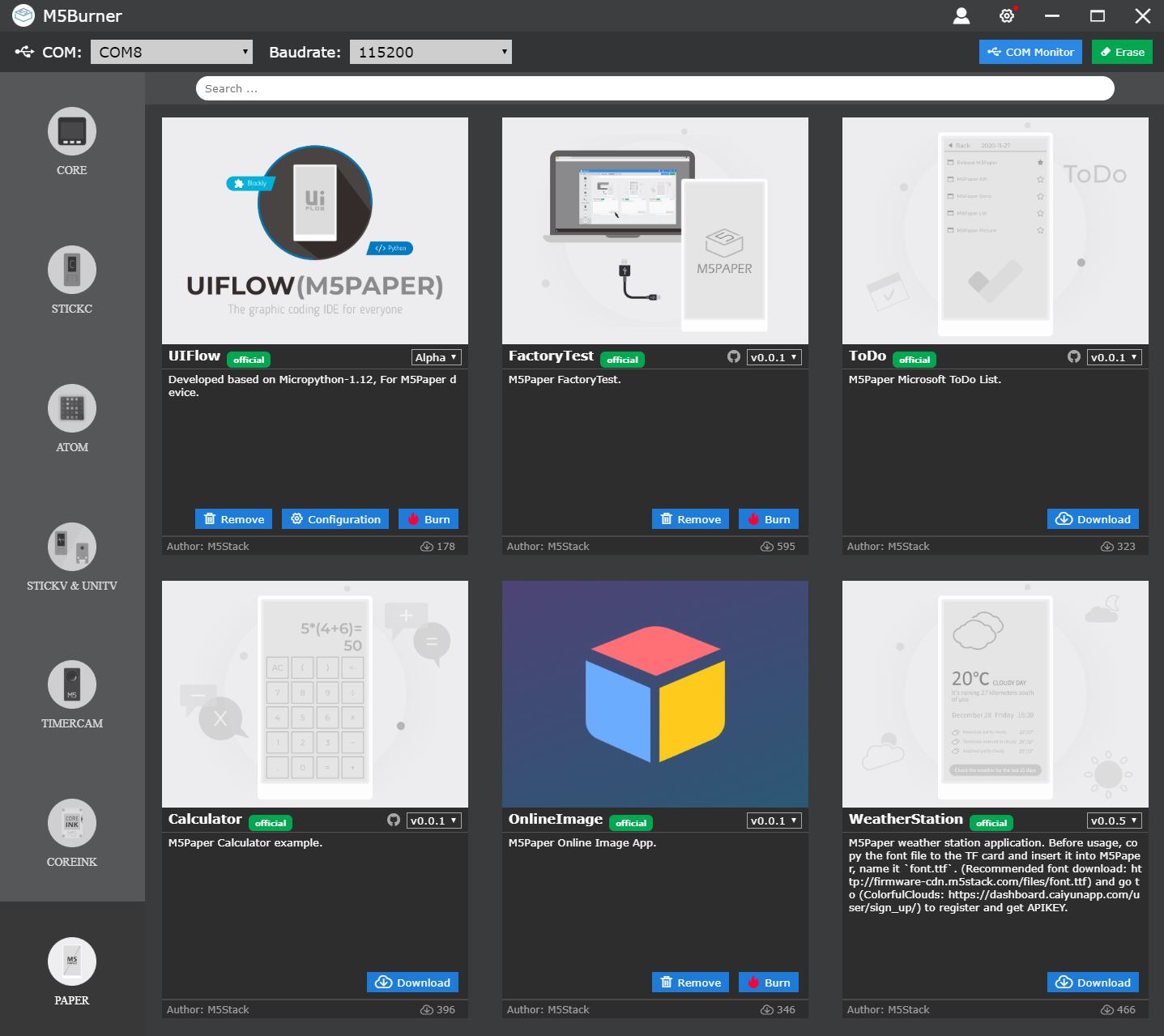
Task: Open the COM port dropdown
Action: tap(172, 52)
